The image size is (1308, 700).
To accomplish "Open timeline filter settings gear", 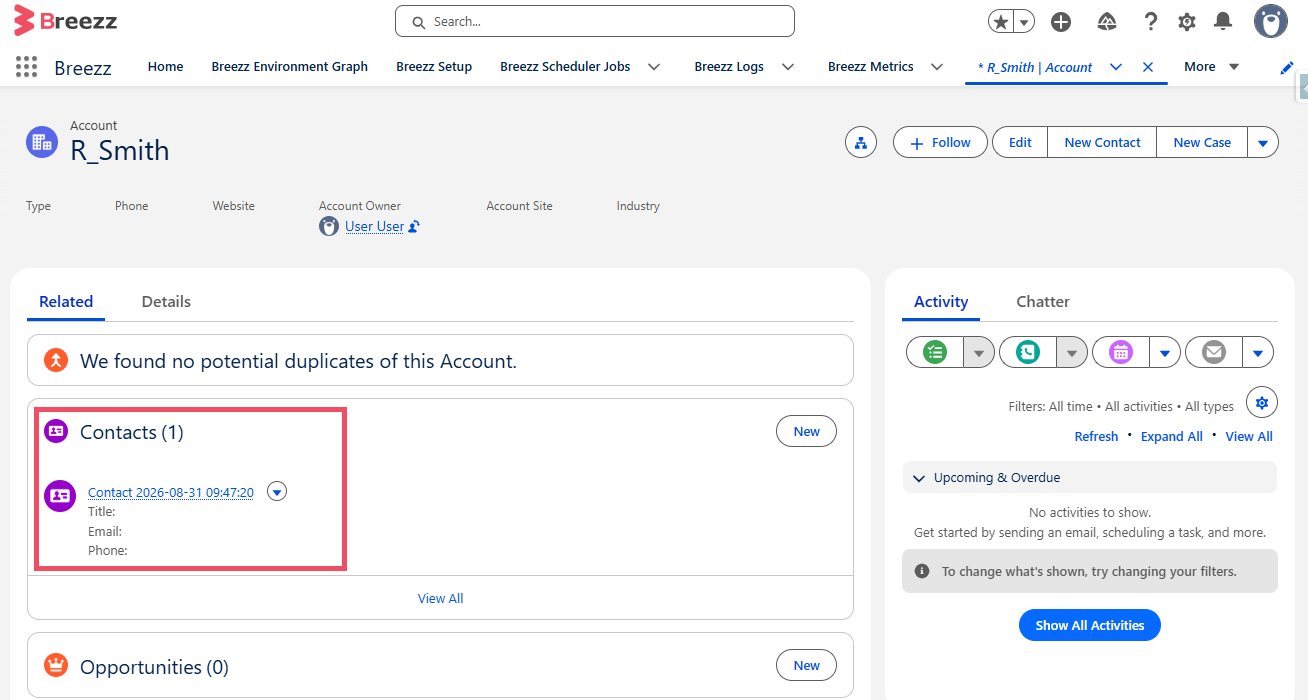I will [1262, 402].
